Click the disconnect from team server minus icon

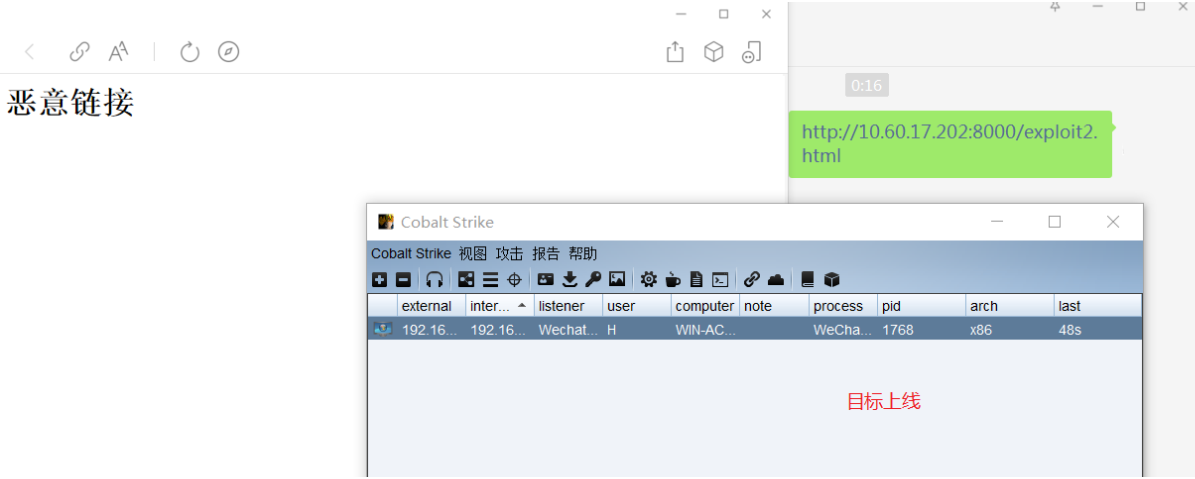coord(404,279)
